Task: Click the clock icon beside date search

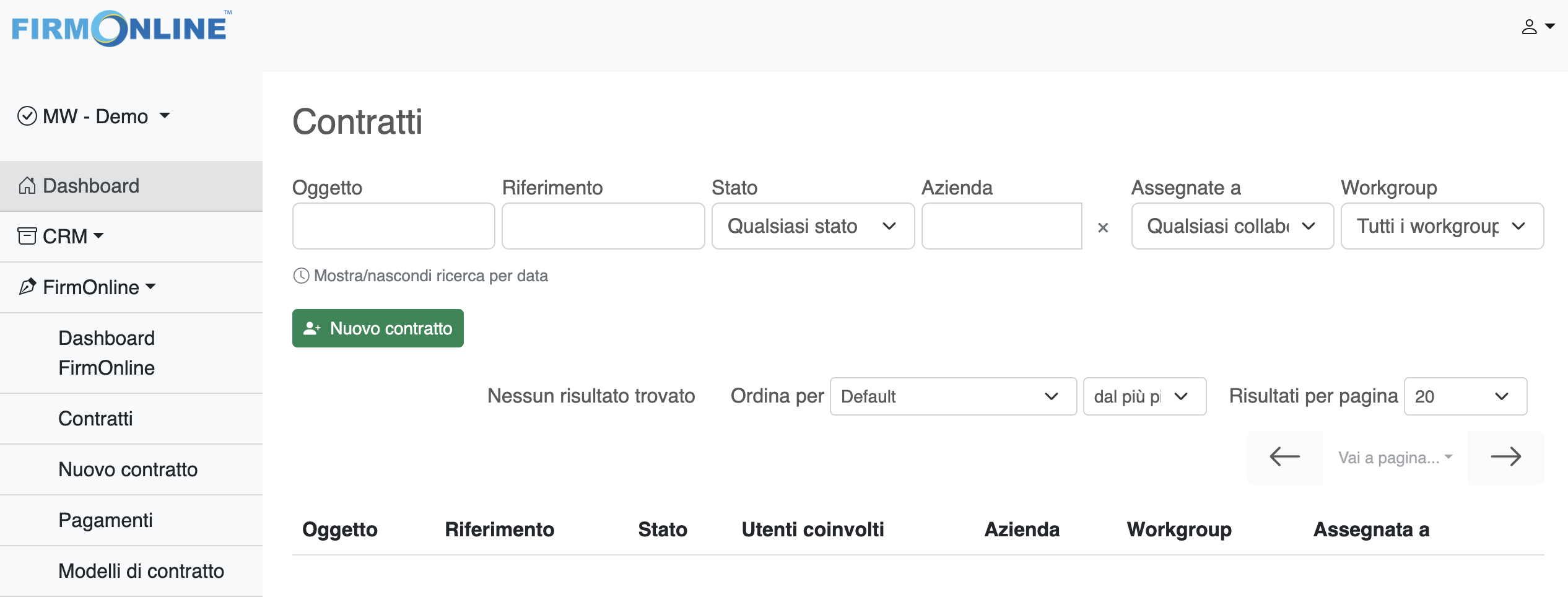Action: tap(301, 276)
